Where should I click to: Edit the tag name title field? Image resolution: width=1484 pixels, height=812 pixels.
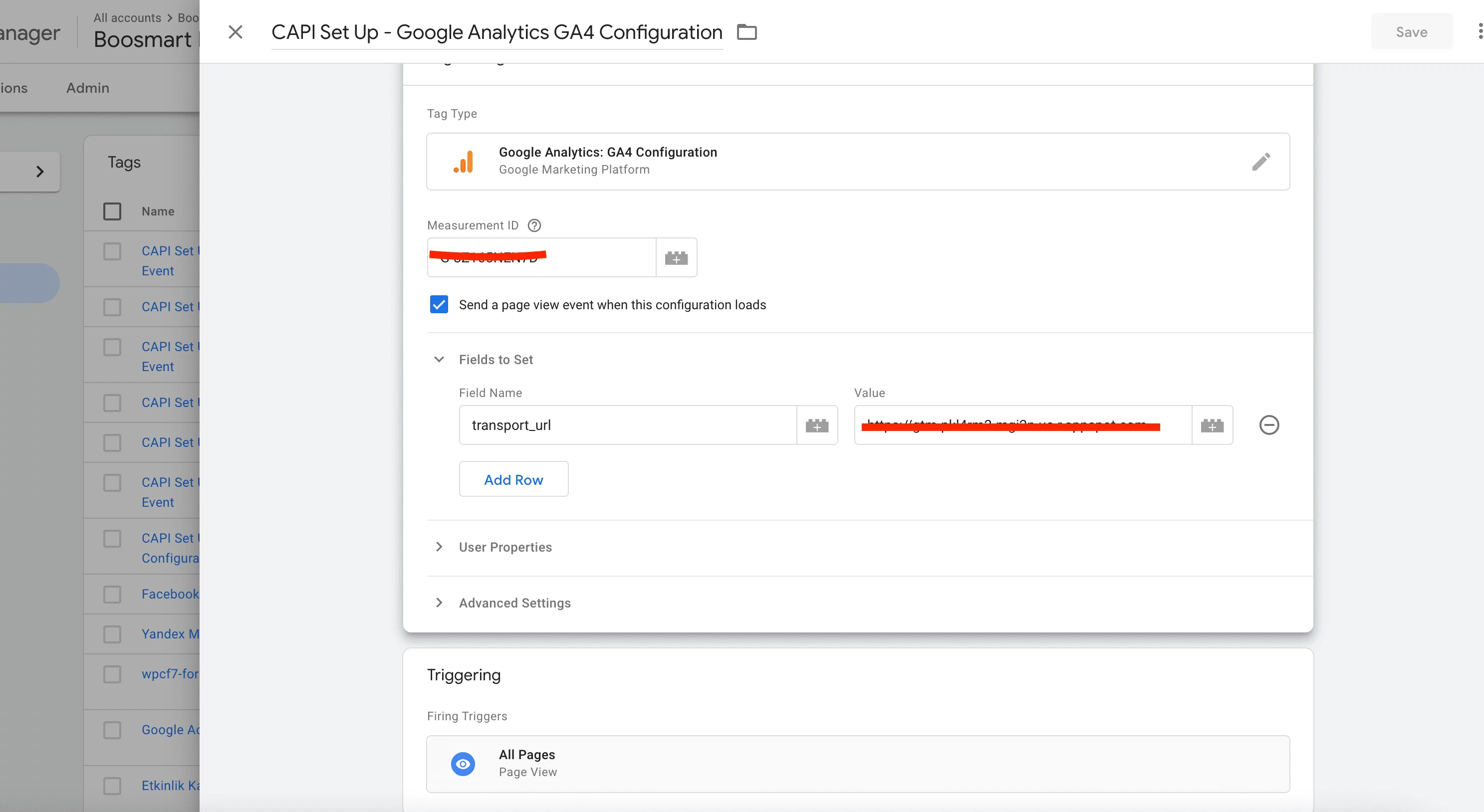pyautogui.click(x=496, y=32)
